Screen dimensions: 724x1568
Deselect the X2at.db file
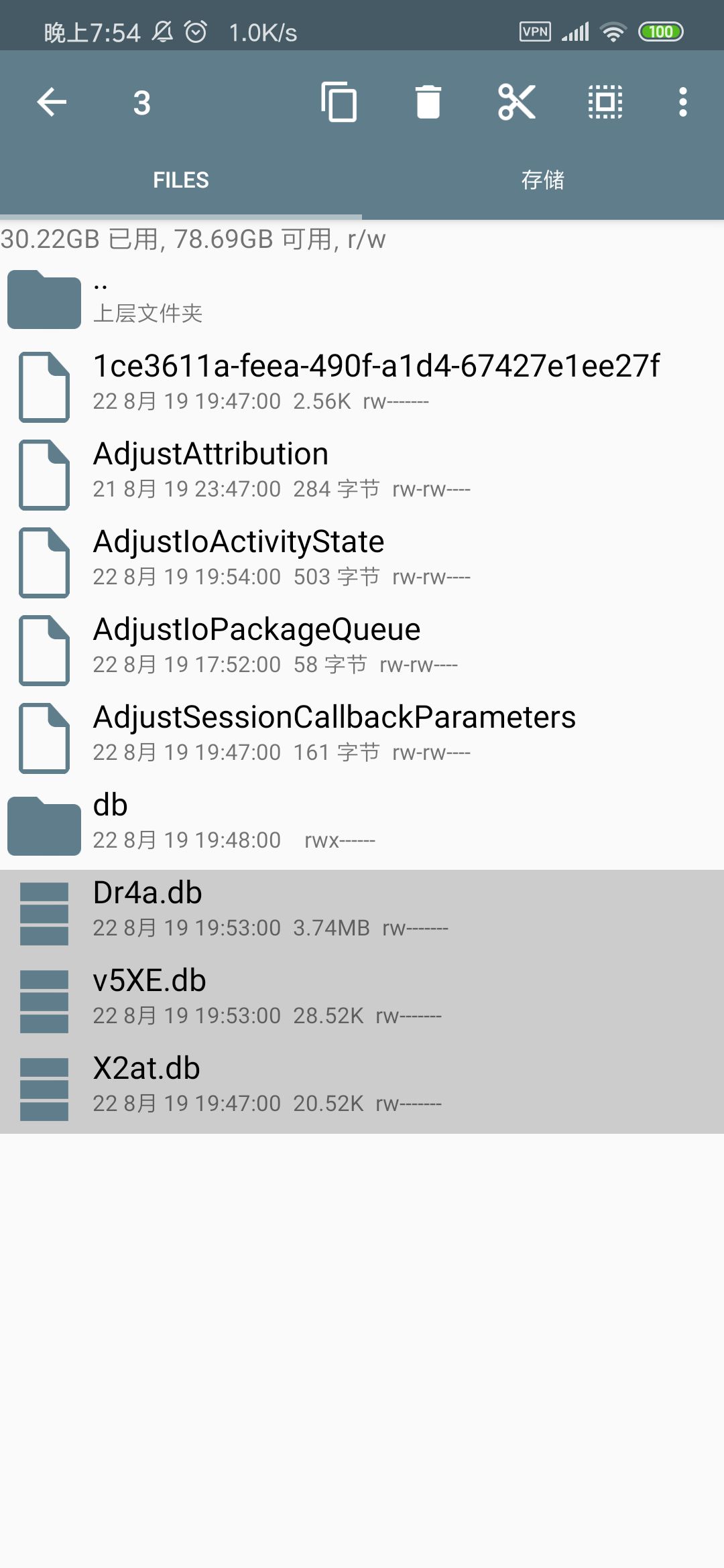(362, 1089)
